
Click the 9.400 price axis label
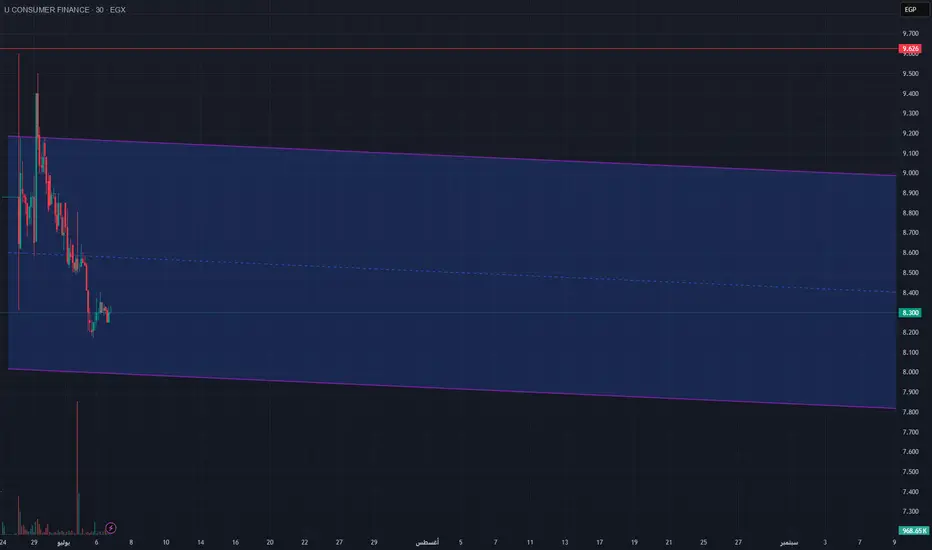point(910,94)
